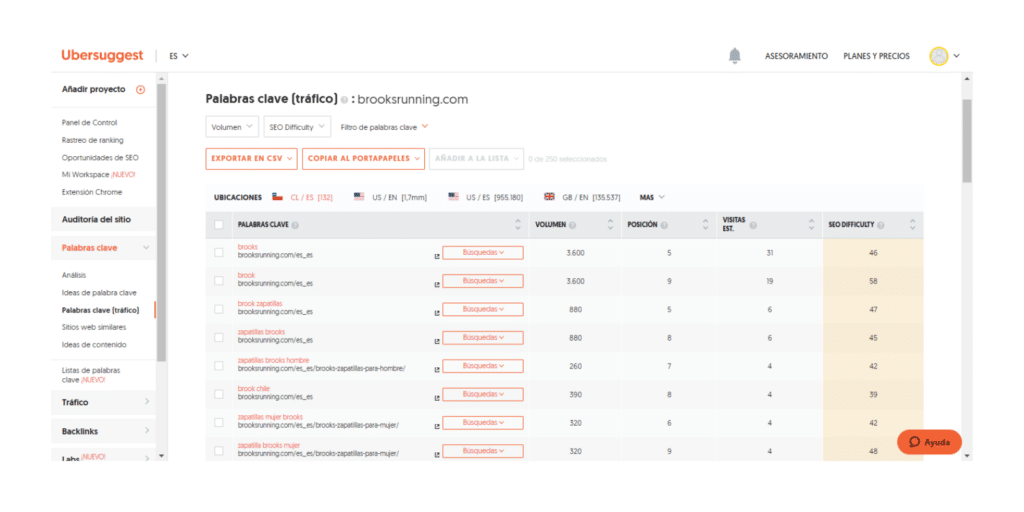Click info icon beside SEO DIFFICULTY header

click(881, 225)
